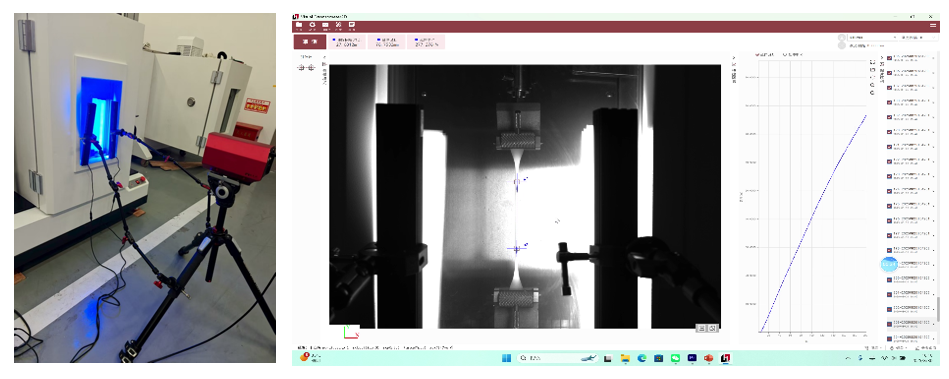Click the right small button at the image's lower-right corner
This screenshot has width=949, height=379.
[x=713, y=328]
